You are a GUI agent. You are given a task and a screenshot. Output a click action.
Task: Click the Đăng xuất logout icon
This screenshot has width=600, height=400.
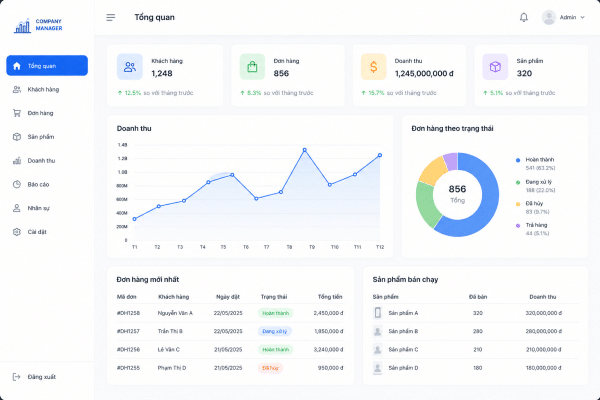point(16,377)
